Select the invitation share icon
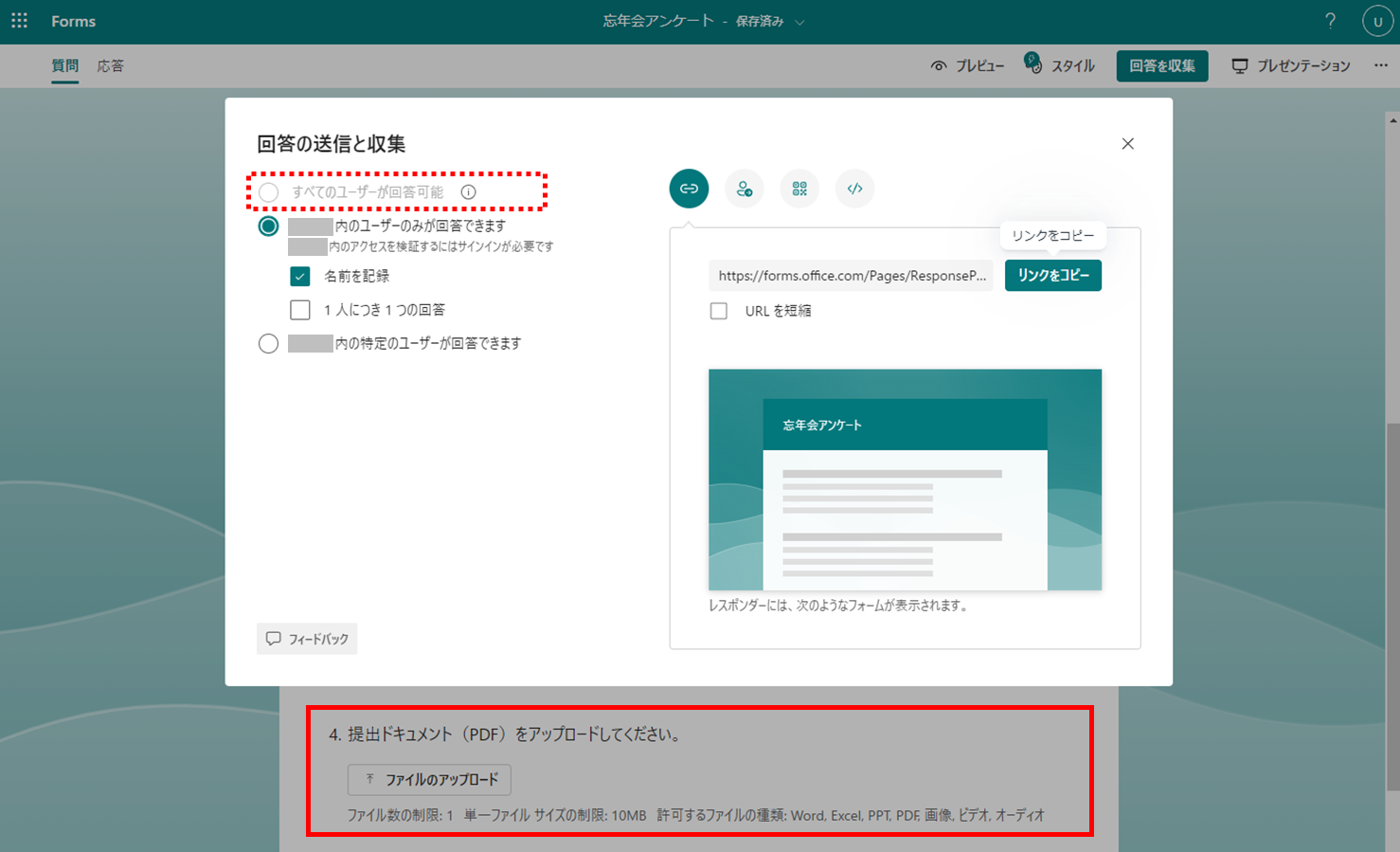1400x852 pixels. click(745, 189)
